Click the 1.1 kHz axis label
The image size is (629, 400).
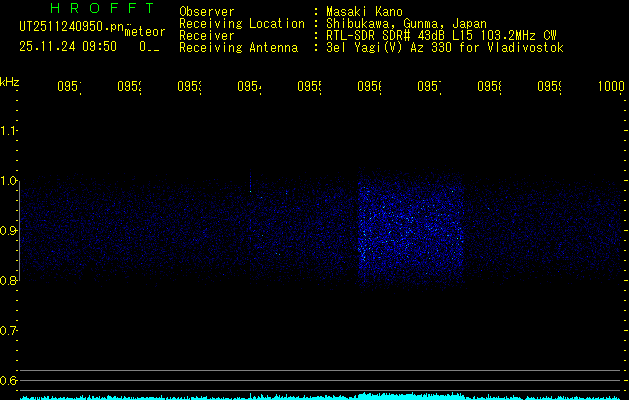(x=8, y=131)
